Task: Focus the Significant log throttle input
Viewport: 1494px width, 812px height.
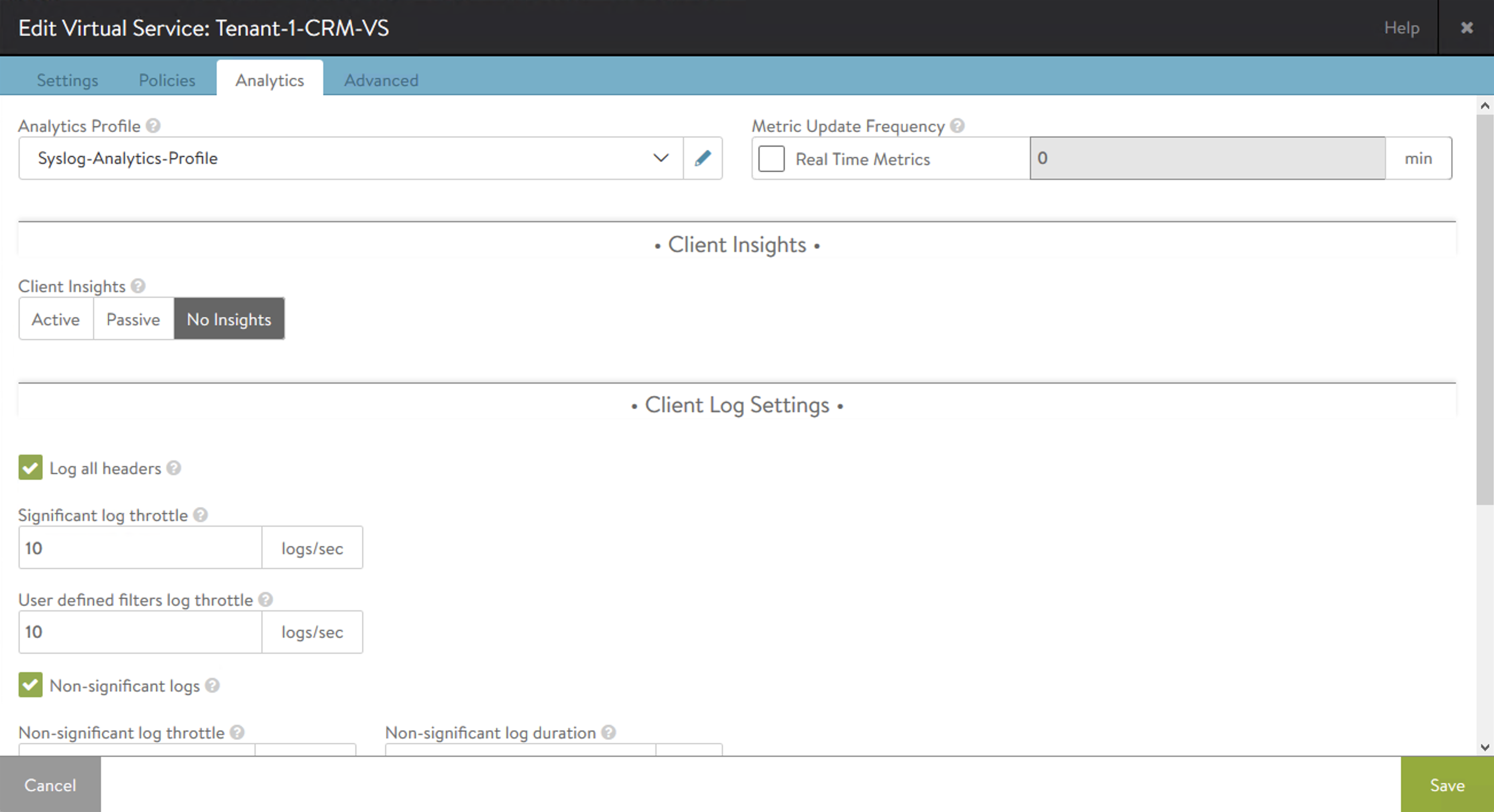Action: pos(140,547)
